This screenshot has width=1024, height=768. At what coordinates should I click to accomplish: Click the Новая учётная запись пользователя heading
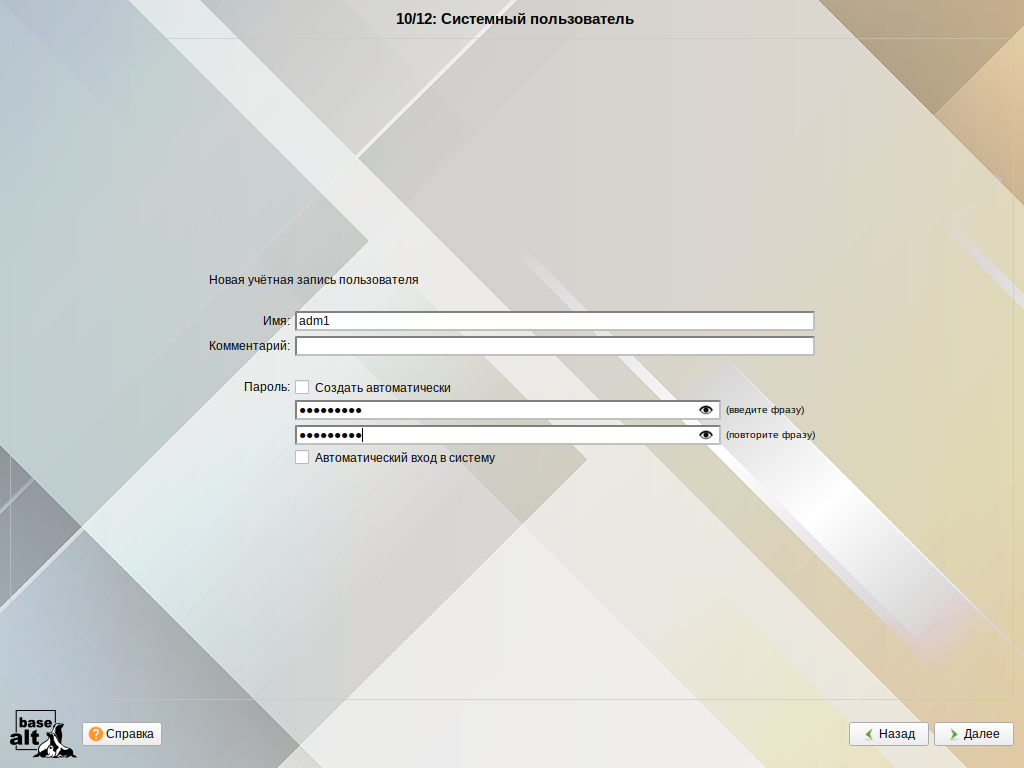point(313,280)
